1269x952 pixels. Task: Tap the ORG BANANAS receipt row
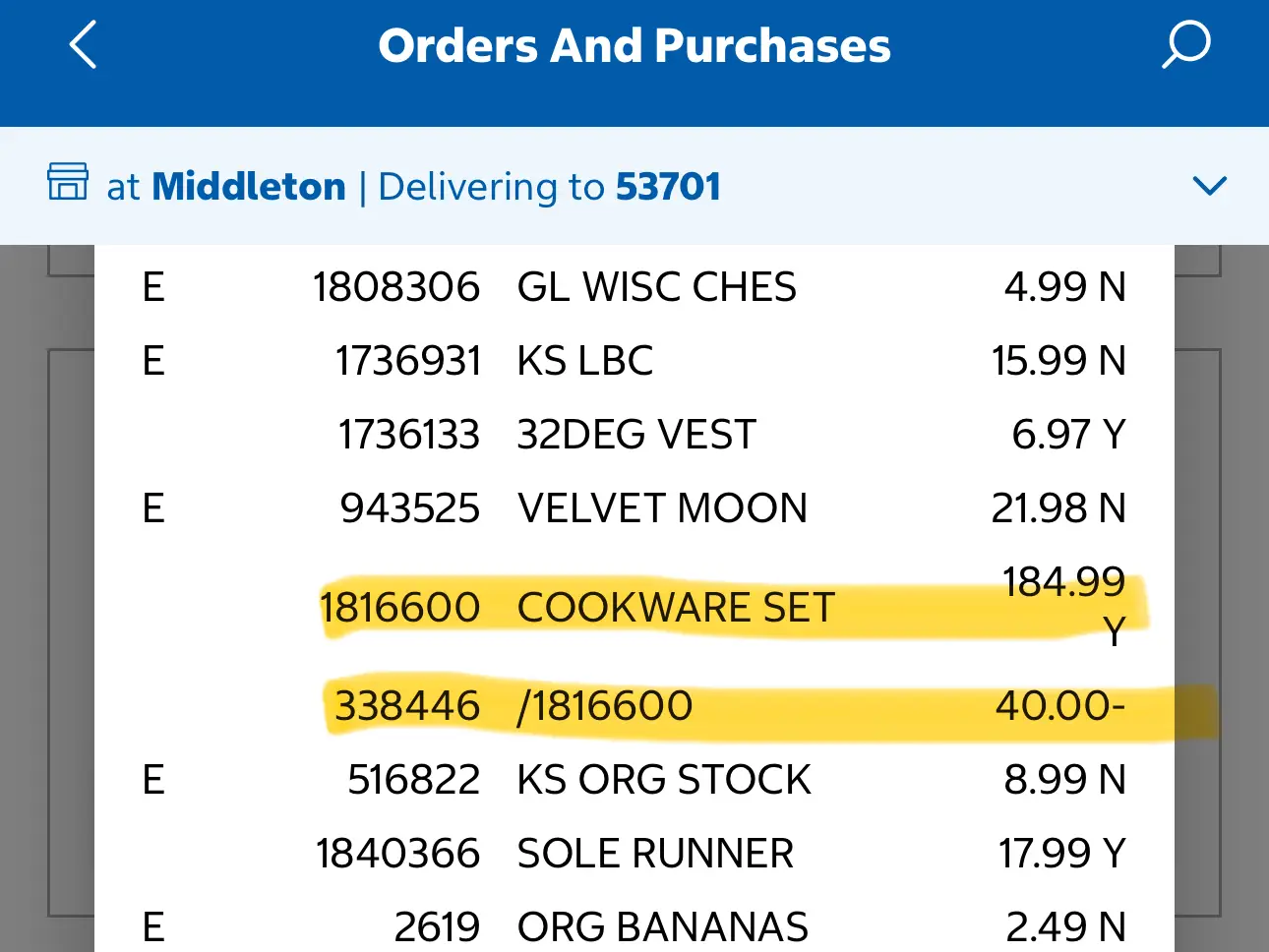663,924
